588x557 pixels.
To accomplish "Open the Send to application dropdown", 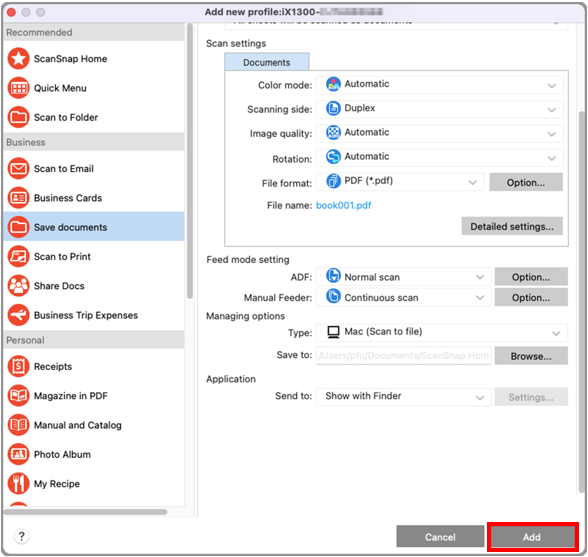I will tap(404, 397).
